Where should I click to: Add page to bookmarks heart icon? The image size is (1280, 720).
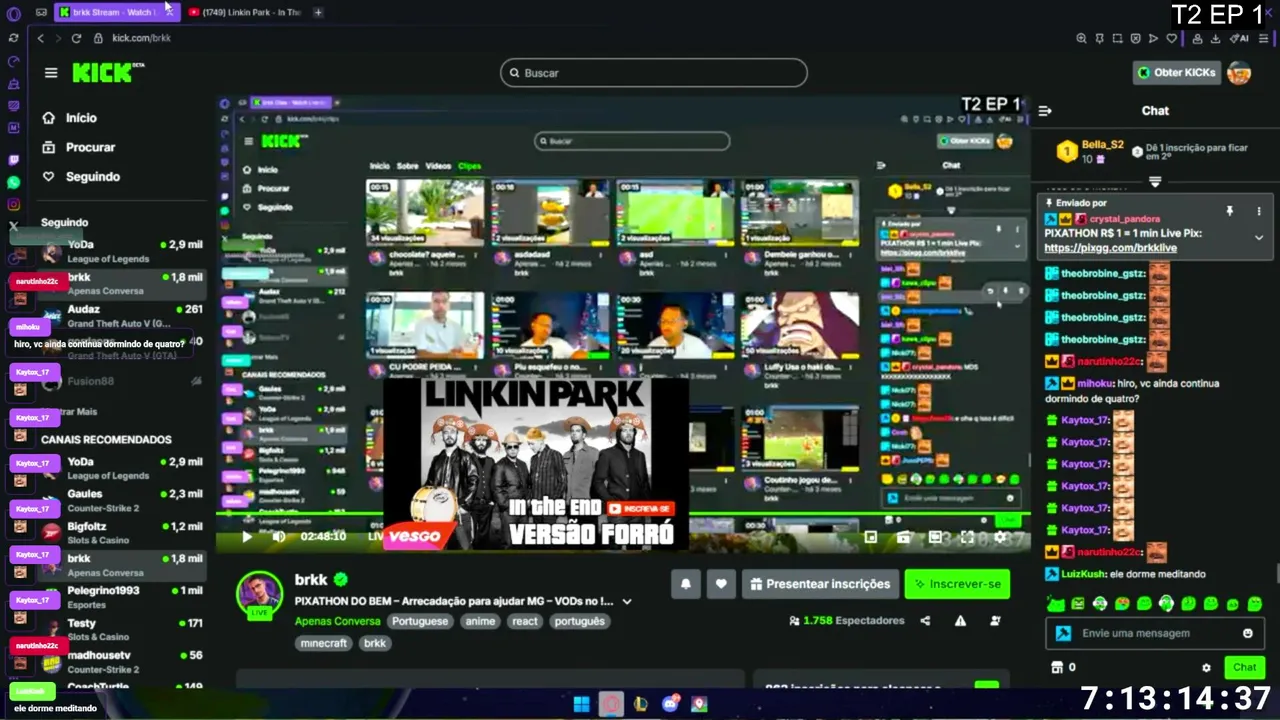click(1171, 38)
